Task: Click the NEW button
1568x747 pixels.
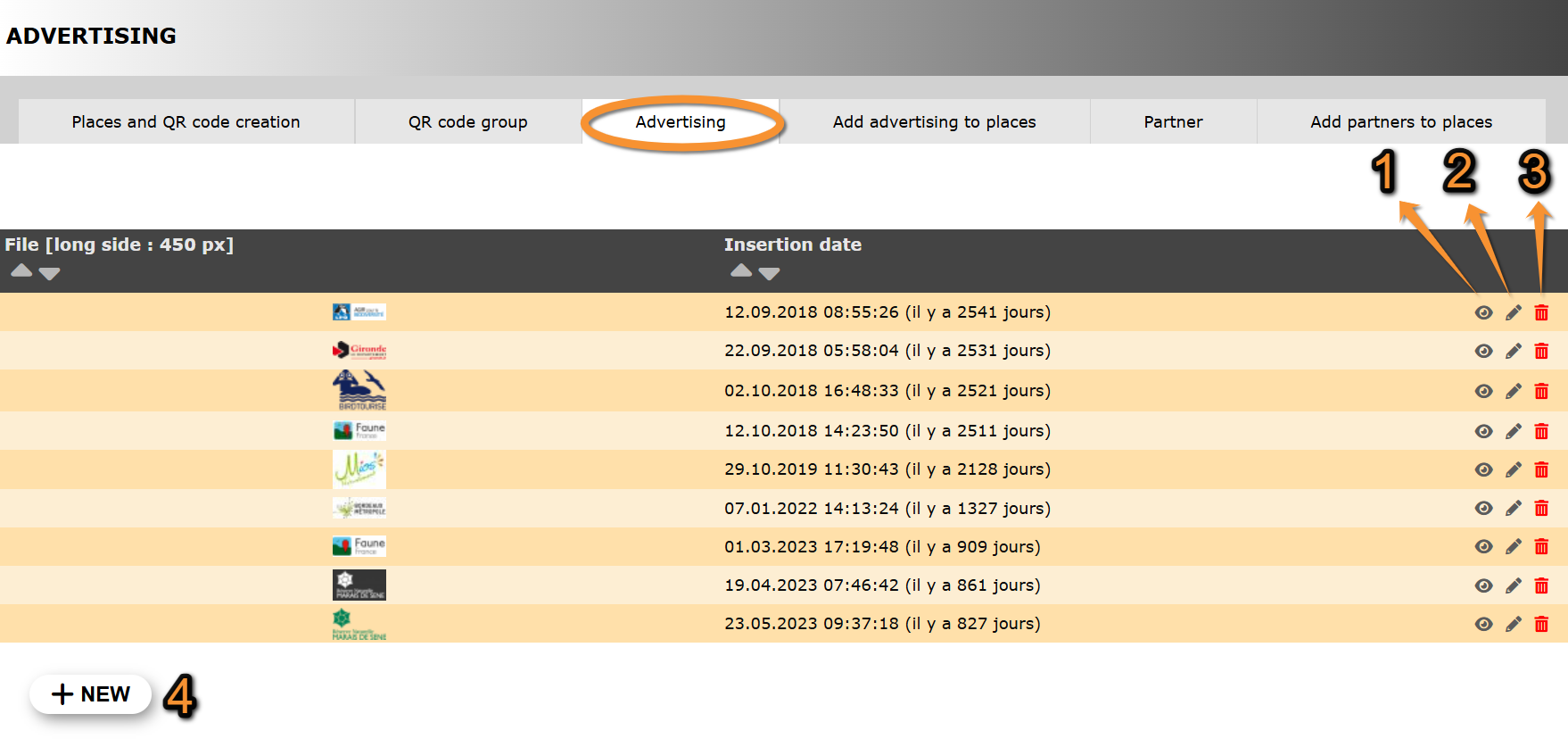Action: coord(90,694)
